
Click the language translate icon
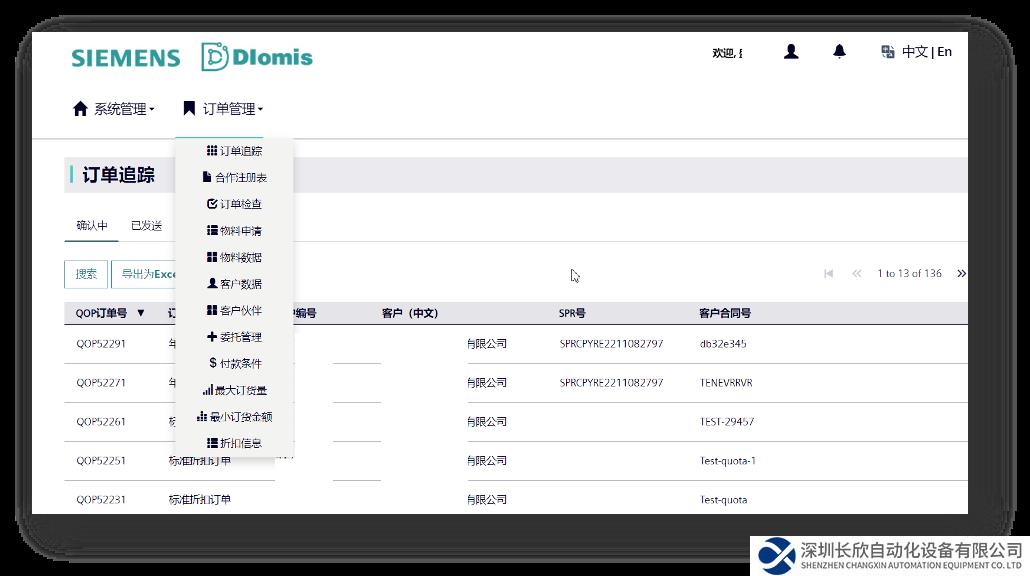pos(887,52)
